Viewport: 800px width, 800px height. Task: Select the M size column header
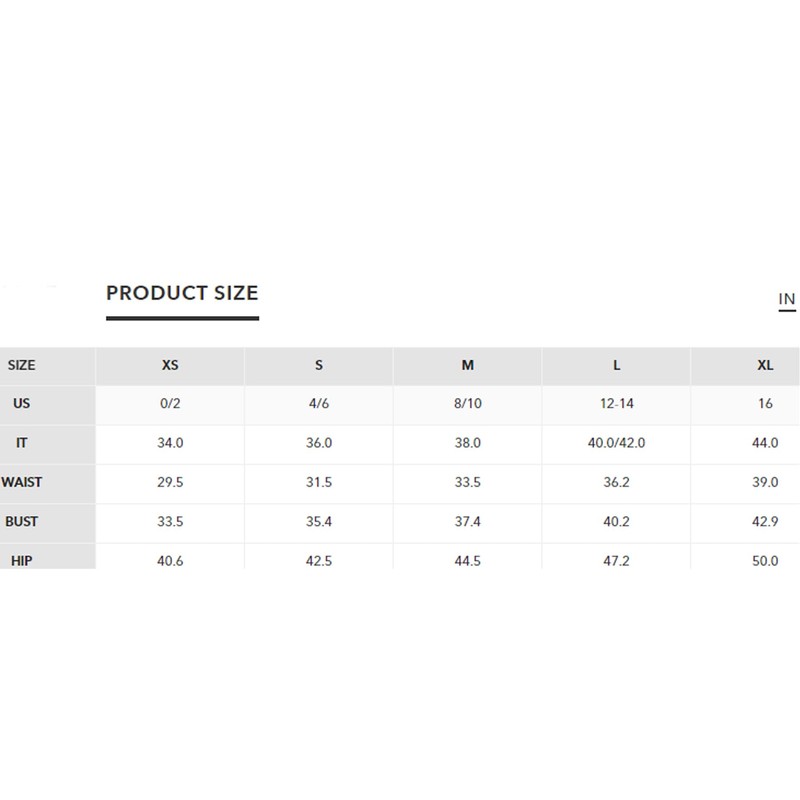[468, 365]
